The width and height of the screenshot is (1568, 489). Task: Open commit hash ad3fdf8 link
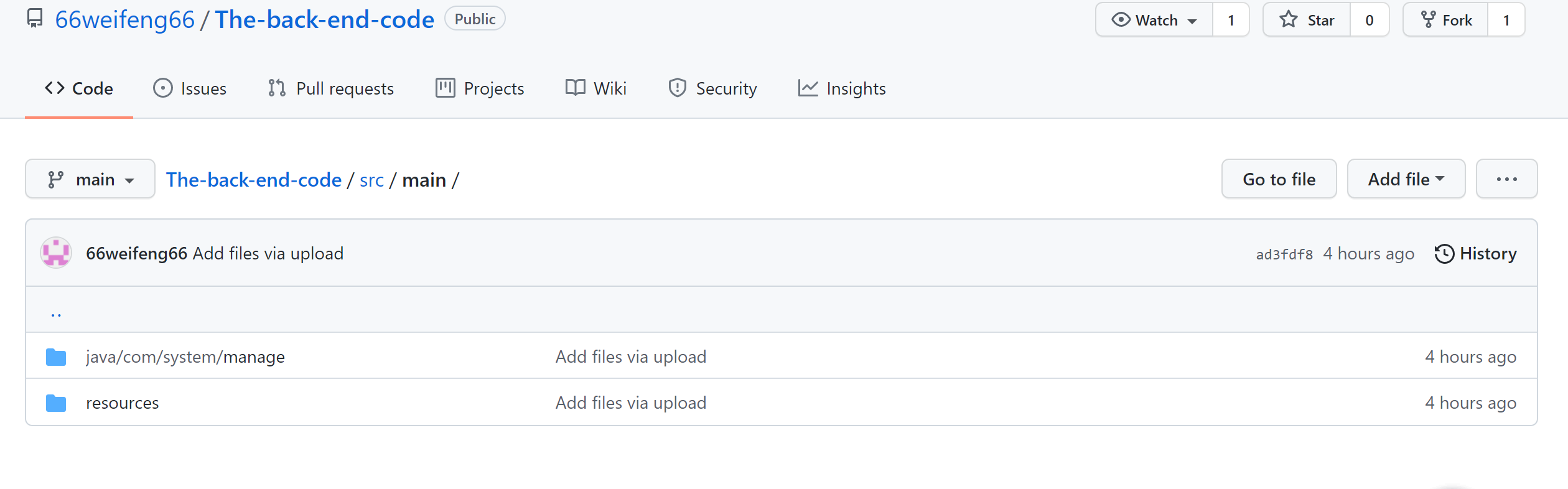pos(1284,254)
